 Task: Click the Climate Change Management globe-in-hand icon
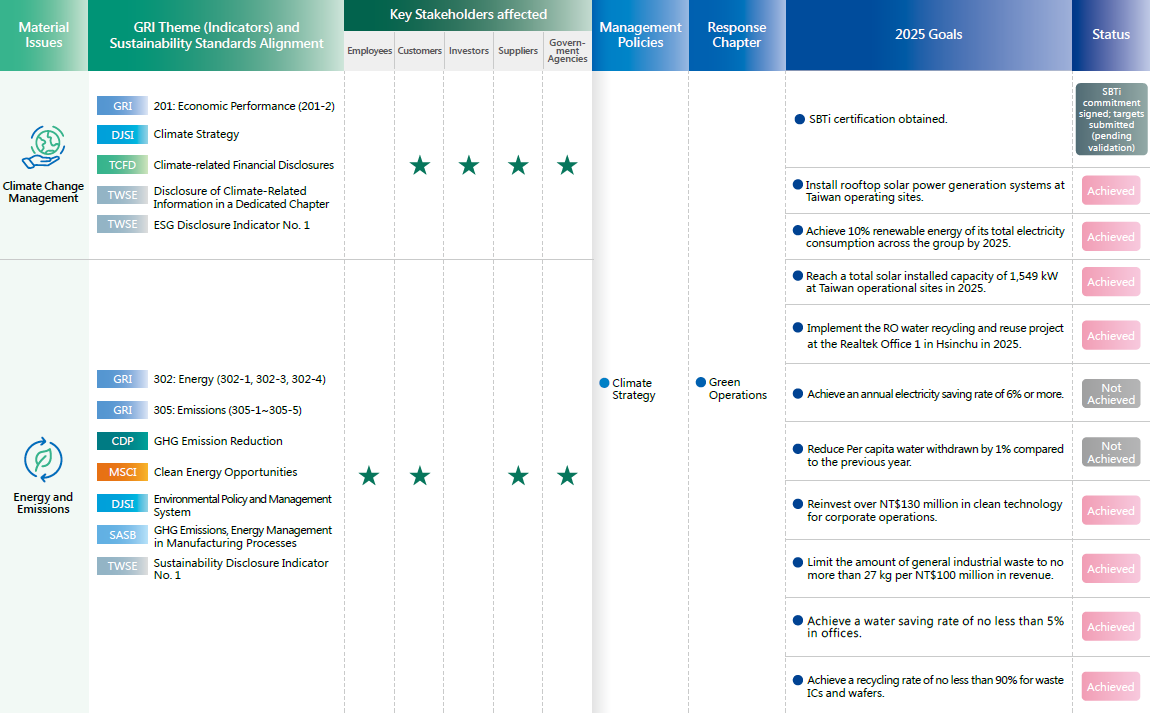[x=43, y=147]
